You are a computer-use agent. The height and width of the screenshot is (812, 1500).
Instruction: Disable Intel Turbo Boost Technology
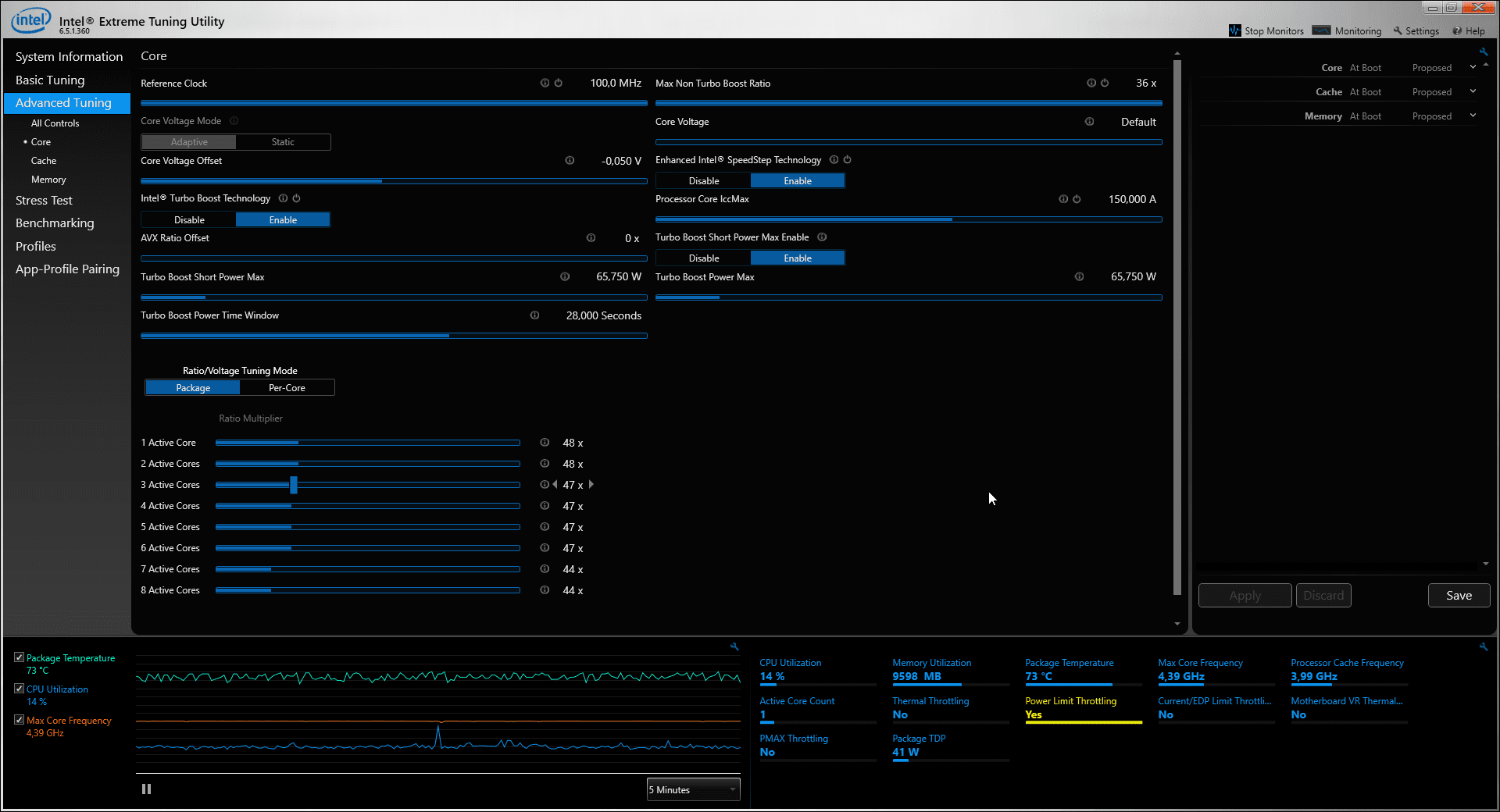click(189, 220)
